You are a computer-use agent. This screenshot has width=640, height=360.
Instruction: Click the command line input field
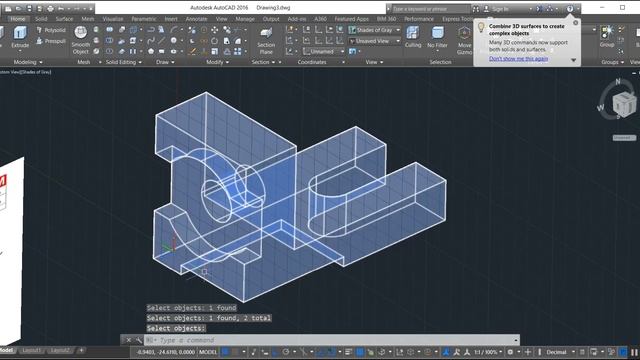pos(331,340)
